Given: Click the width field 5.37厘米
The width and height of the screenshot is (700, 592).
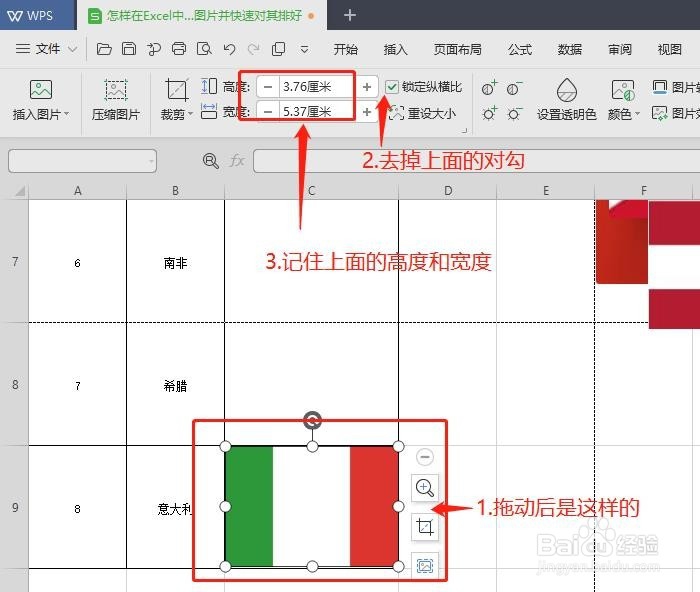Looking at the screenshot, I should [x=317, y=111].
